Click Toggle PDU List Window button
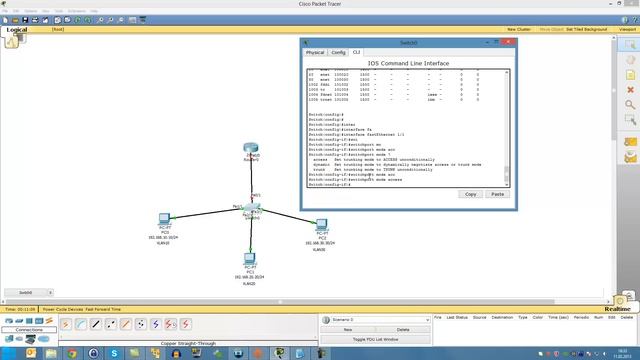This screenshot has height=360, width=640. 375,339
